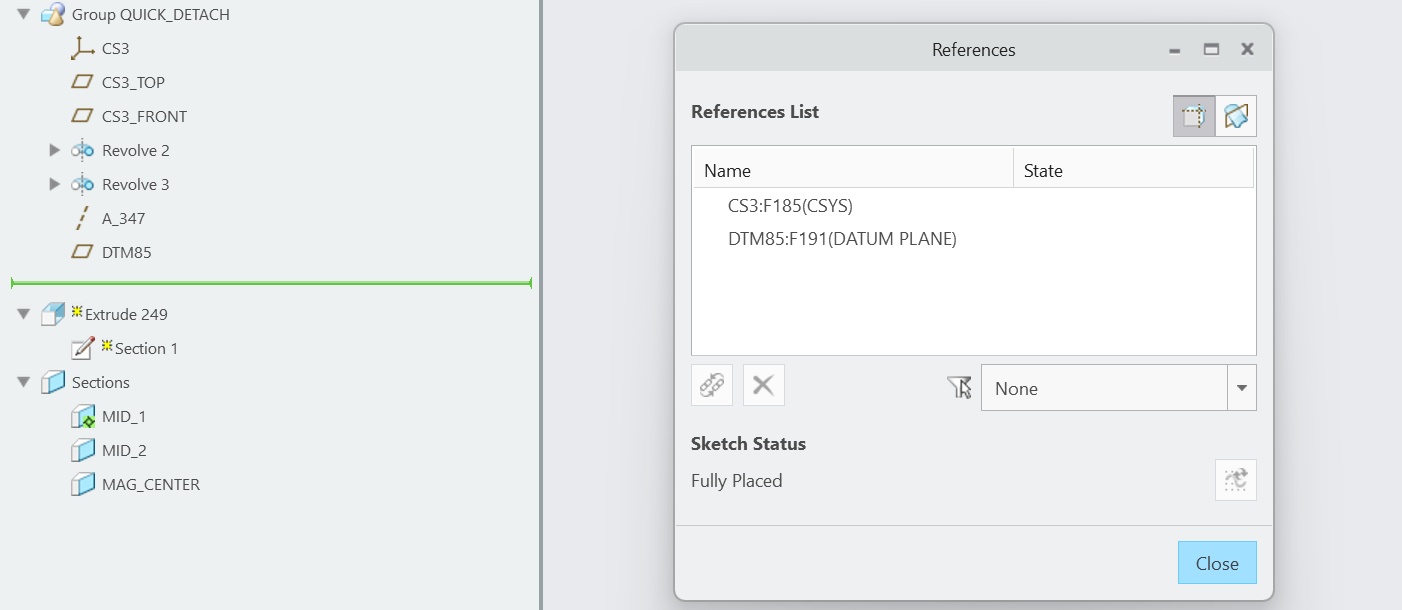Enable the cross-section reference view toggle
The image size is (1402, 610).
pos(1193,116)
